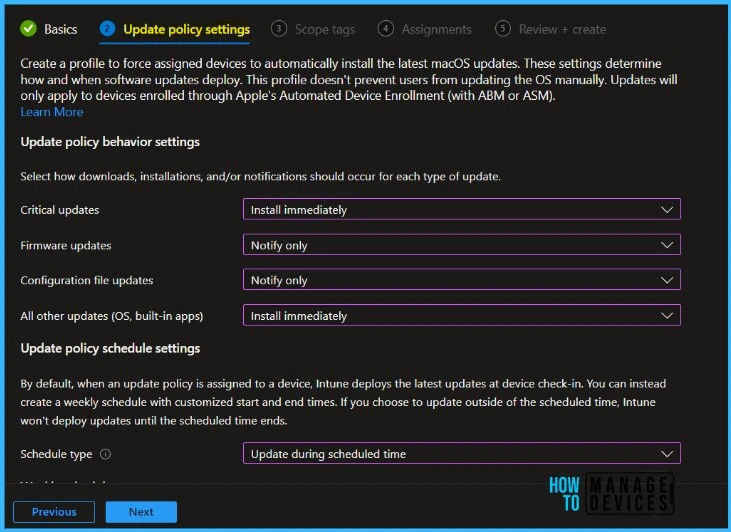Screen dimensions: 731x532
Task: Click the Previous button
Action: click(x=54, y=512)
